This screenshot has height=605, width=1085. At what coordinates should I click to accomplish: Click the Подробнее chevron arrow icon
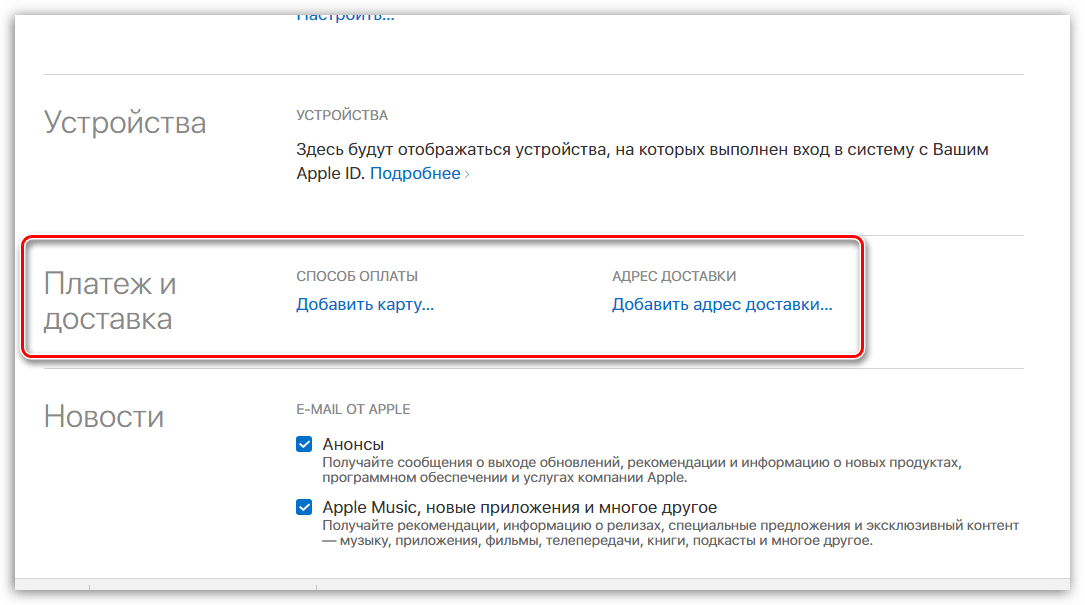click(467, 174)
